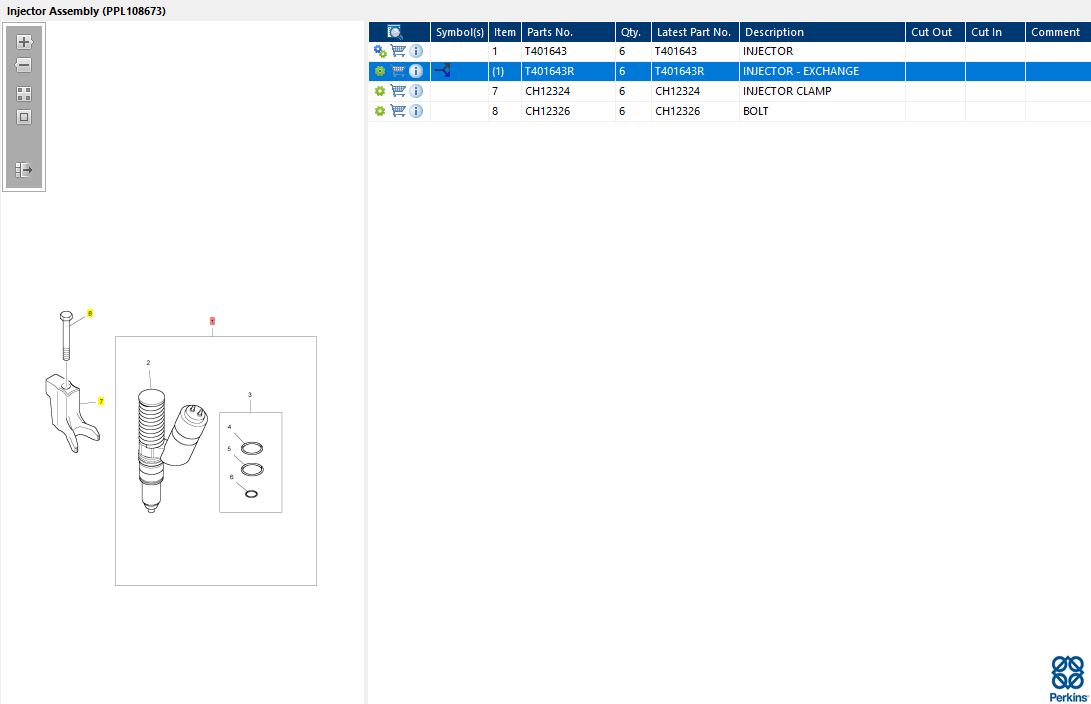Select the INJECTOR - EXCHANGE description cell

coord(822,71)
